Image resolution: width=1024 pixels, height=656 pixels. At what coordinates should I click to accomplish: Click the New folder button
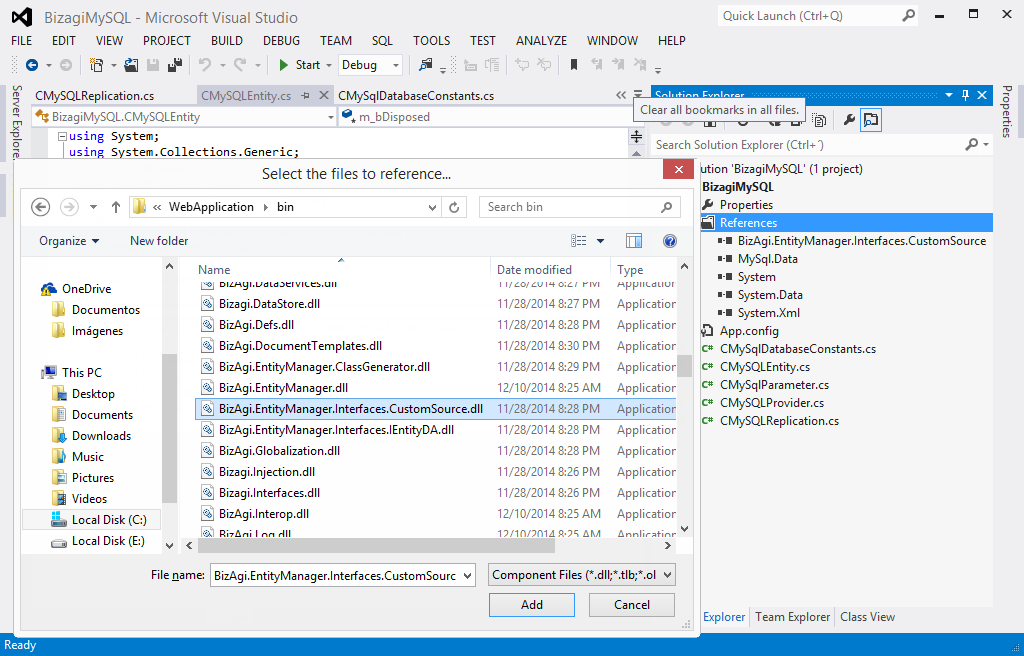[x=159, y=241]
